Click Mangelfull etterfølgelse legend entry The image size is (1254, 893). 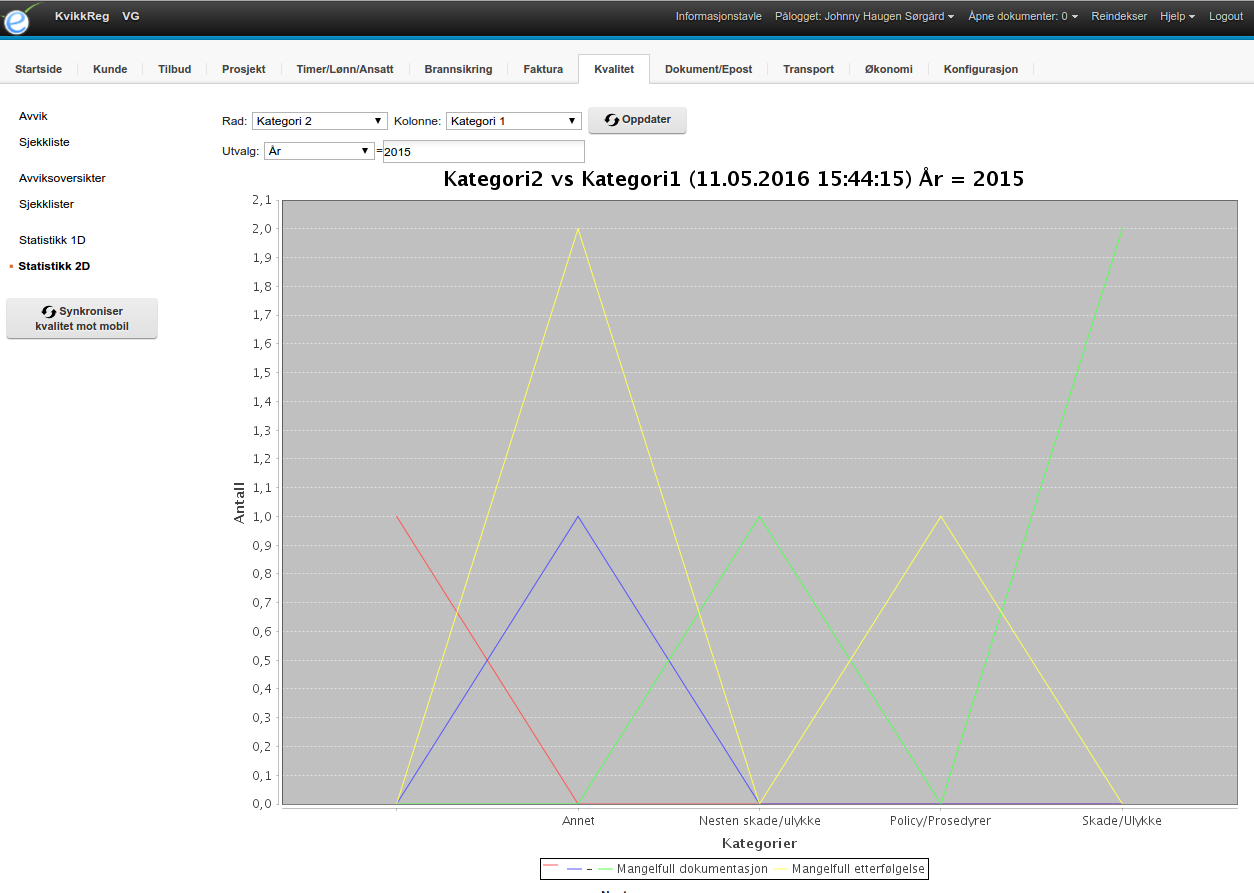(859, 869)
